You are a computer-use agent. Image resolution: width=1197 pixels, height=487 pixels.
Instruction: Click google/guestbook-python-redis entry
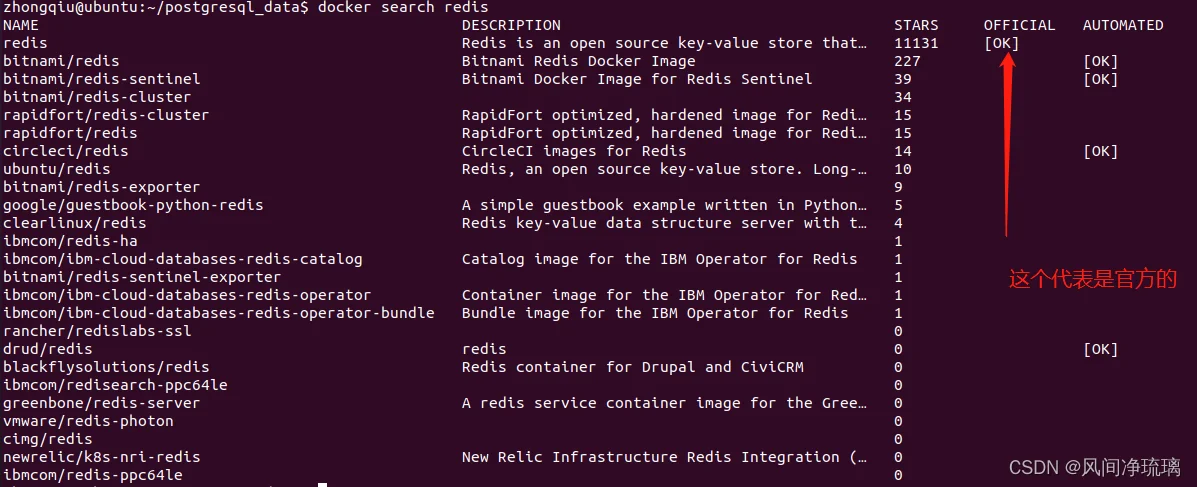point(133,205)
